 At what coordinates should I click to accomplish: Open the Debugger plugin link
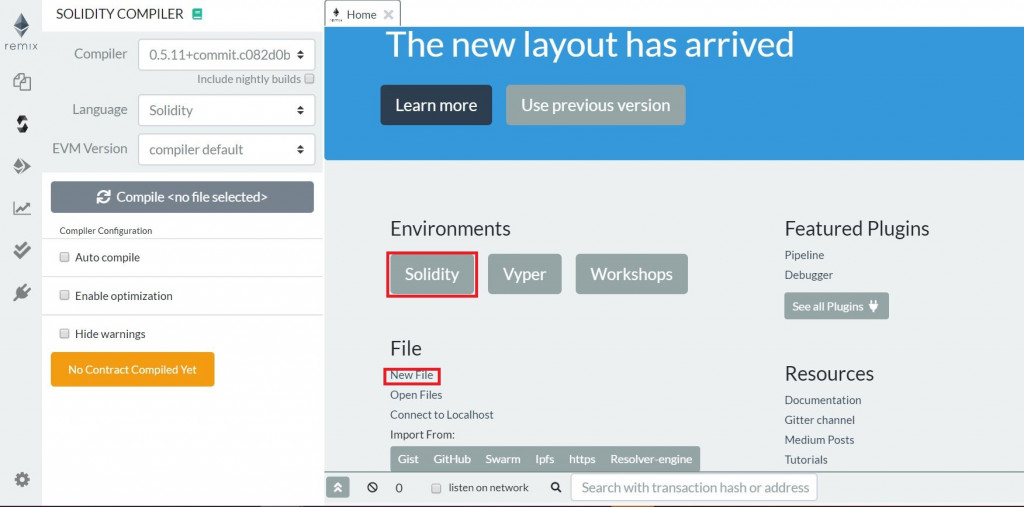click(808, 275)
